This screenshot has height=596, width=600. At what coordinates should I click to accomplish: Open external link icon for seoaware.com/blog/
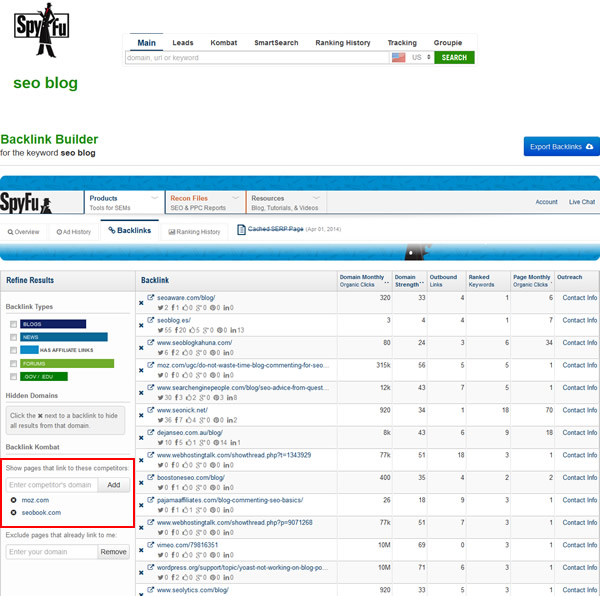point(151,297)
